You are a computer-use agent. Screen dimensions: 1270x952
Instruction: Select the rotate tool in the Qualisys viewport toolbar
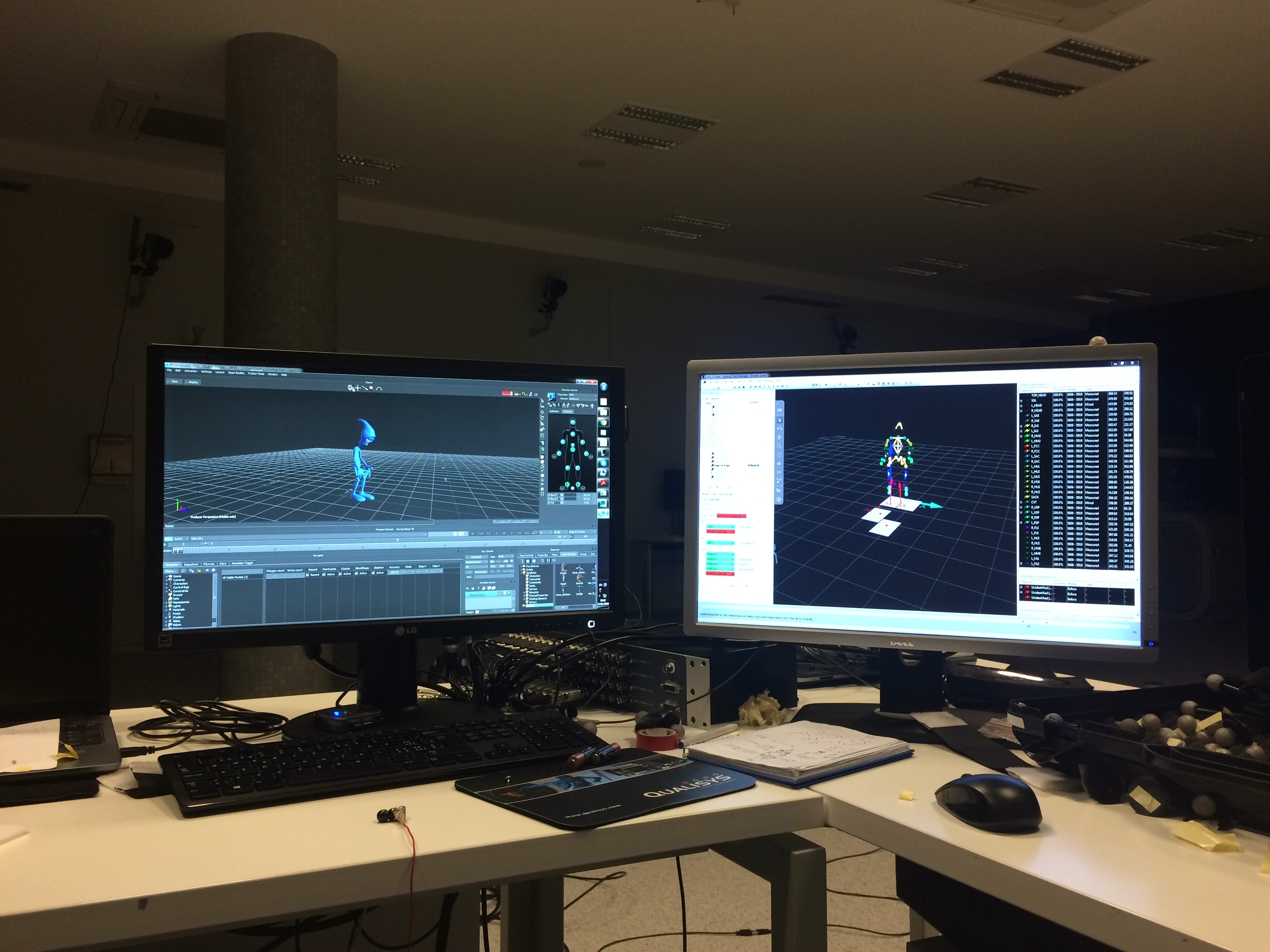coord(780,429)
